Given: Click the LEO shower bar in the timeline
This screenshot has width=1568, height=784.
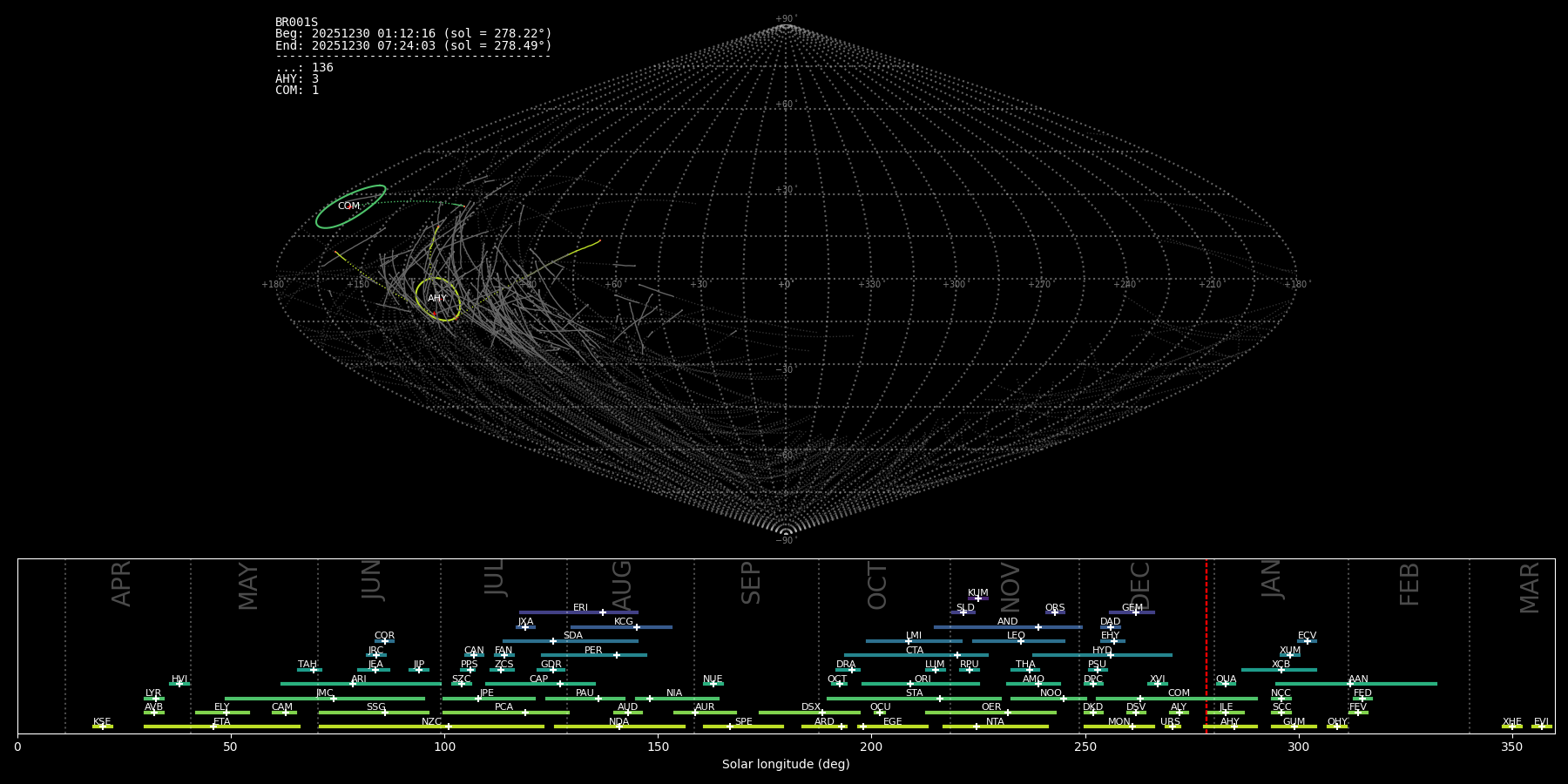Looking at the screenshot, I should pos(1018,641).
